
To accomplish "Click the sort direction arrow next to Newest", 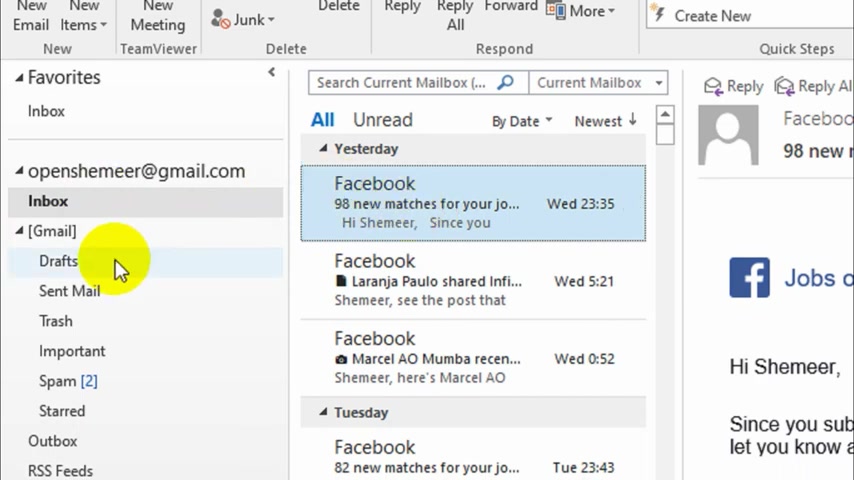I will tap(632, 120).
